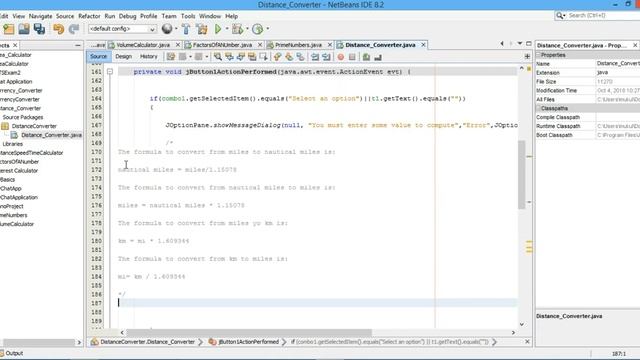This screenshot has height=360, width=640.
Task: Click the Redo toolbar icon
Action: click(x=74, y=29)
